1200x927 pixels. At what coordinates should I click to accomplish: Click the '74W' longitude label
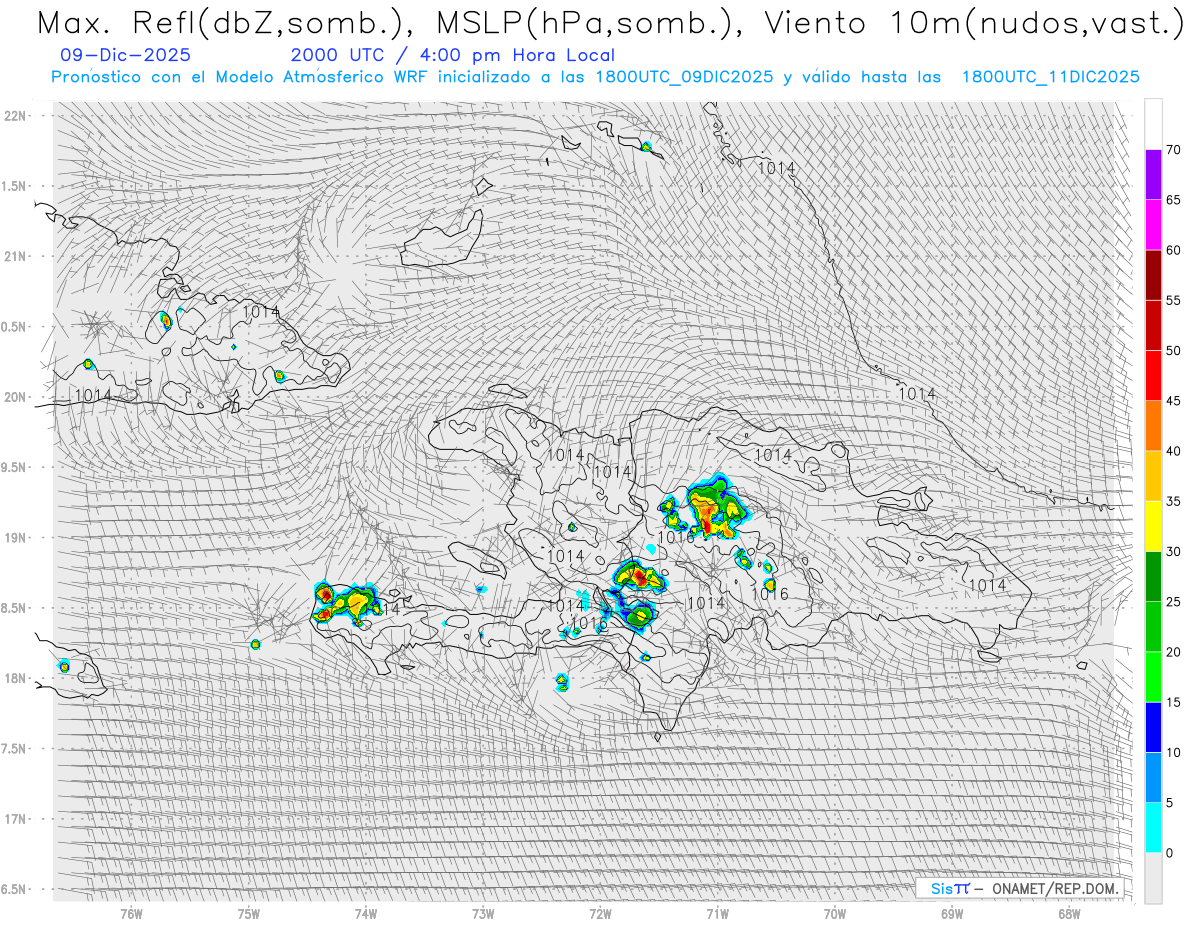(x=366, y=913)
